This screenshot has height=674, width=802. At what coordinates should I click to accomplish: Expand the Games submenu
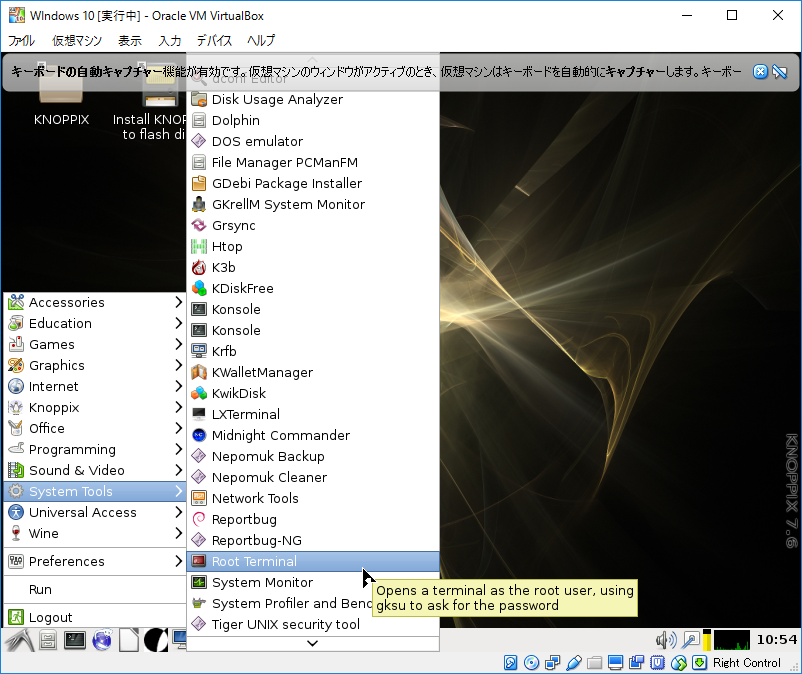coord(95,344)
